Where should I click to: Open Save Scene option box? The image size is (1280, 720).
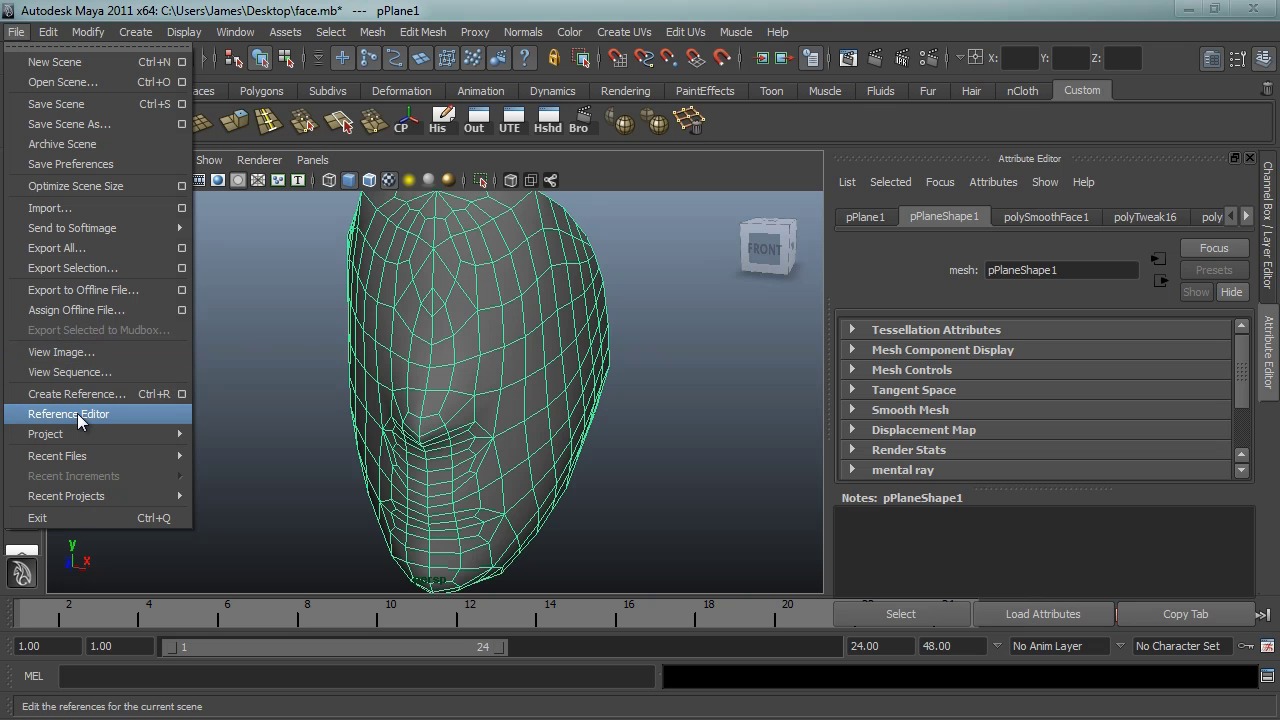182,104
